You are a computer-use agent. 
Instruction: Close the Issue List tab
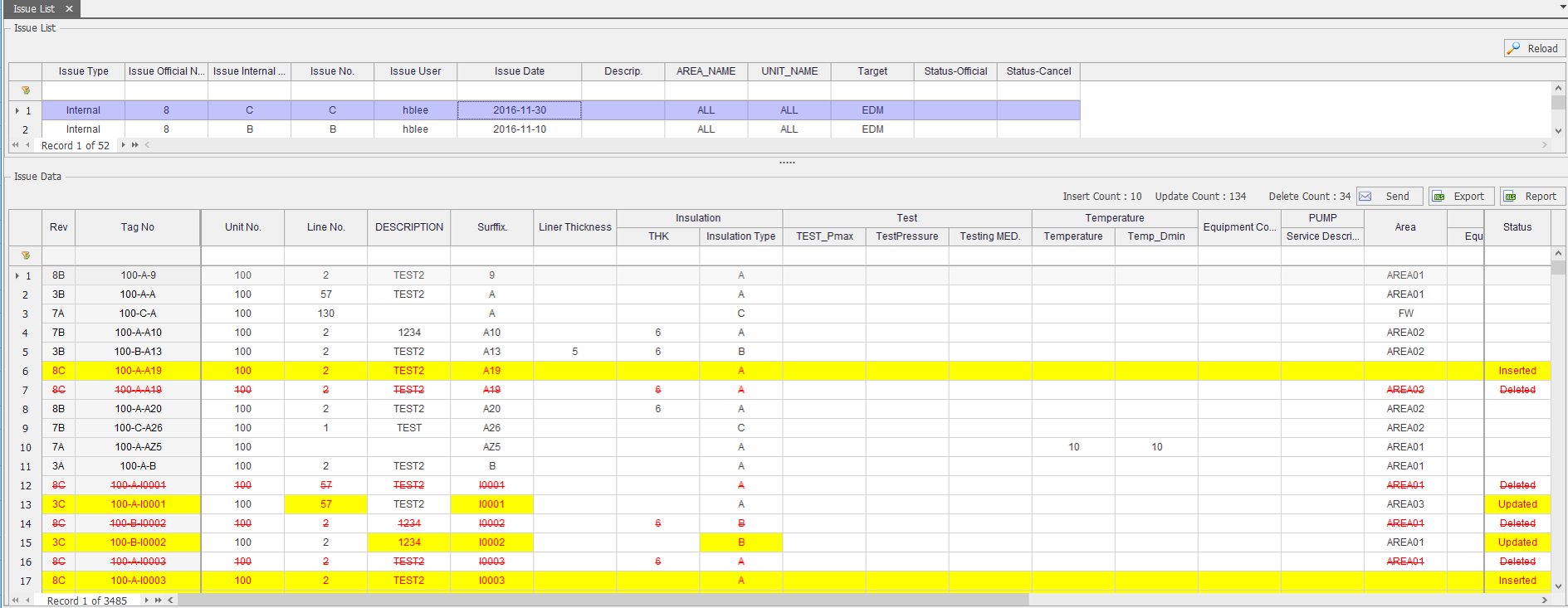click(x=70, y=8)
